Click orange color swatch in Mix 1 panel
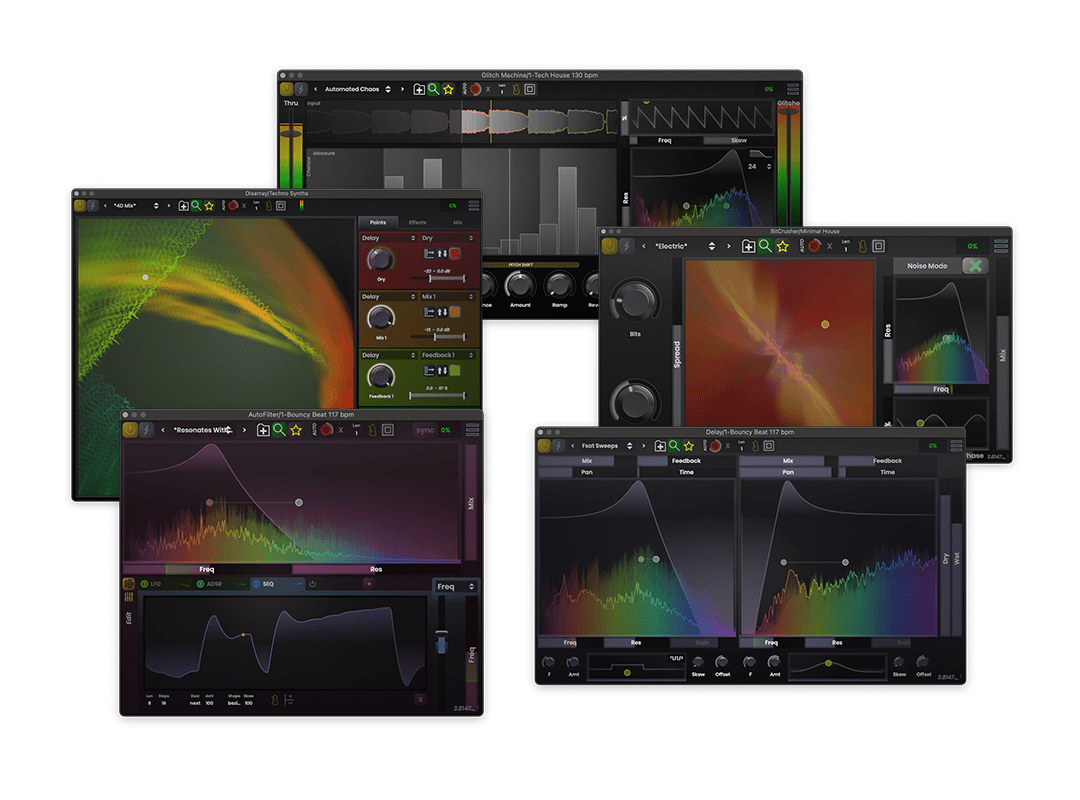The image size is (1080, 800). [455, 312]
